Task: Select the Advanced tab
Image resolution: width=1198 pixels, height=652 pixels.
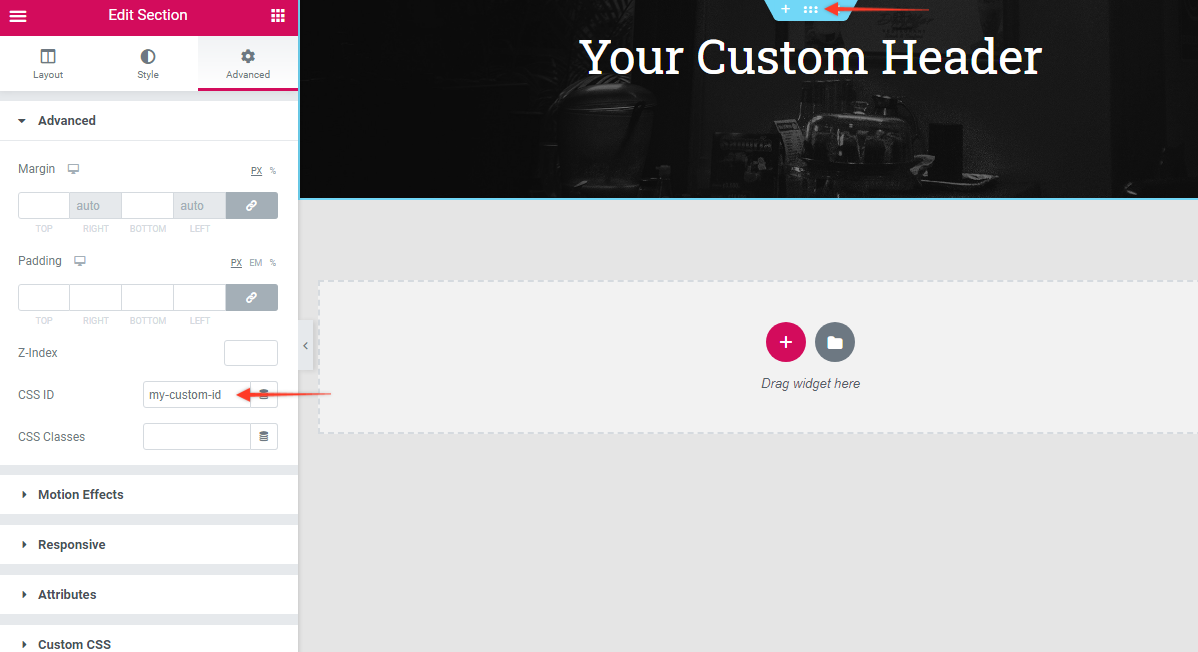Action: click(x=248, y=63)
